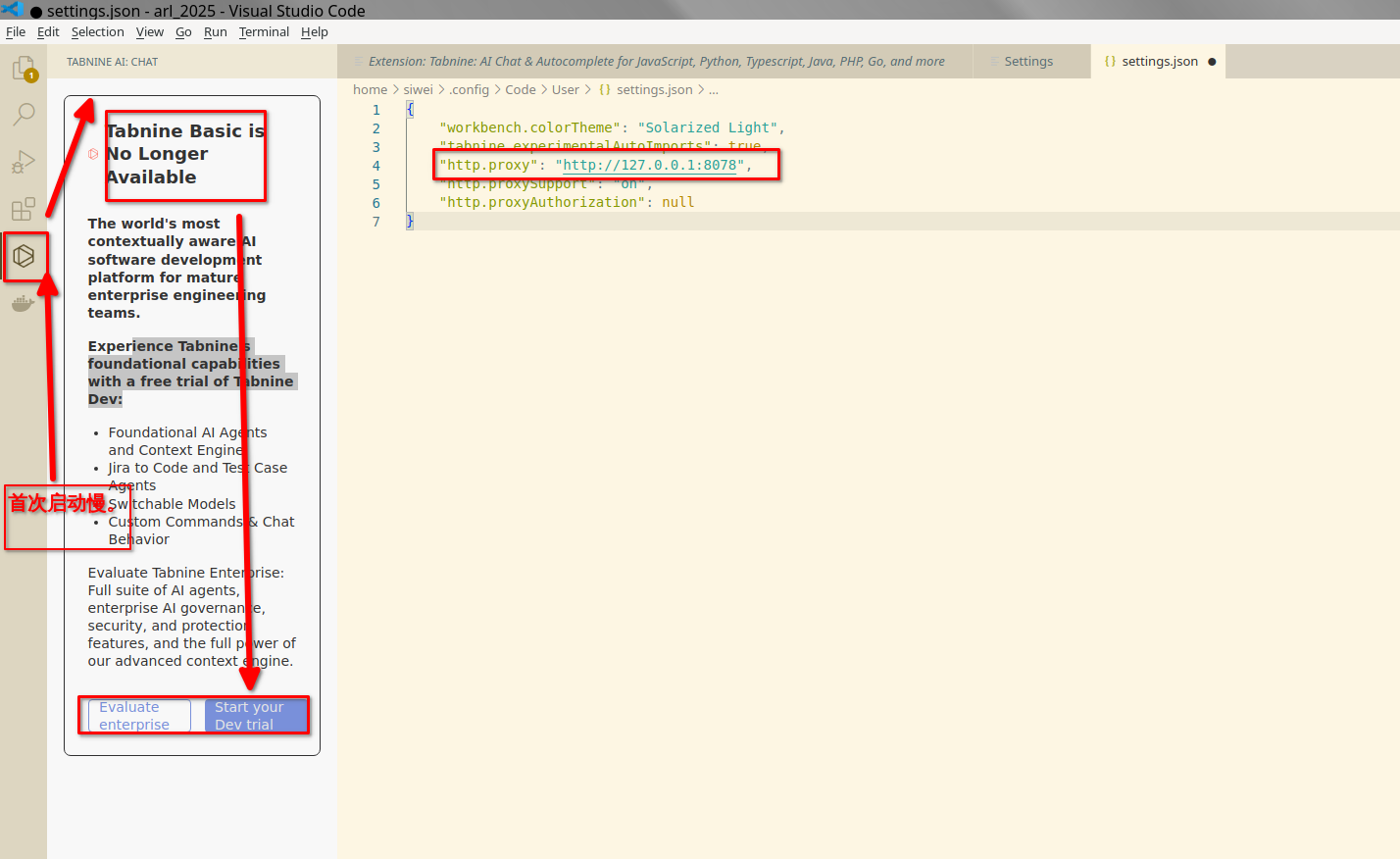
Task: Click the Tabnine icon in activity bar
Action: 24,257
